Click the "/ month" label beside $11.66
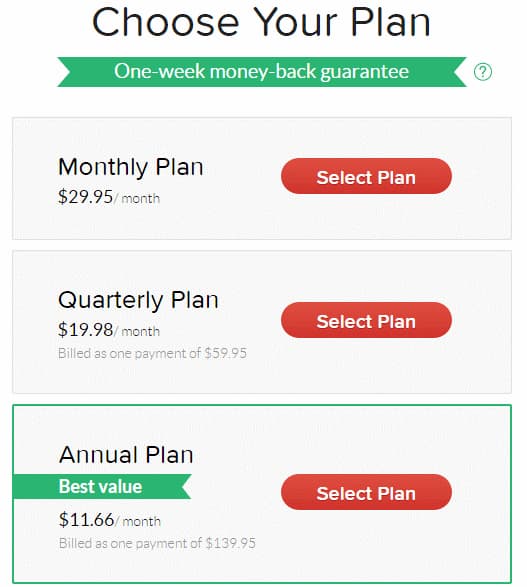The height and width of the screenshot is (587, 527). click(x=138, y=521)
